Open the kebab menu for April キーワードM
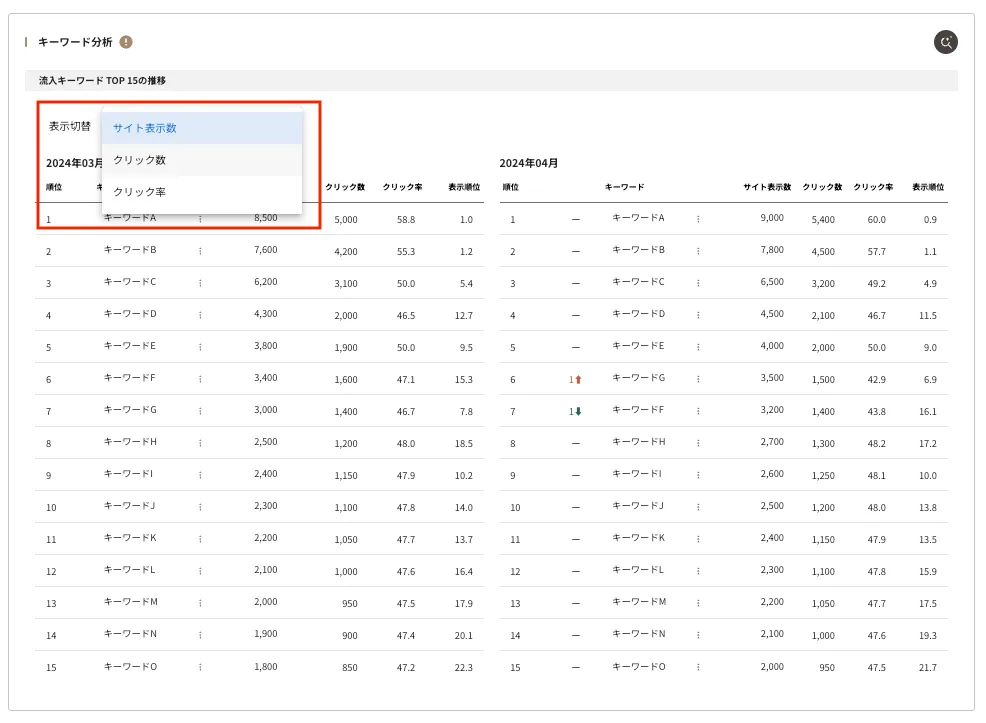986x723 pixels. click(x=698, y=603)
